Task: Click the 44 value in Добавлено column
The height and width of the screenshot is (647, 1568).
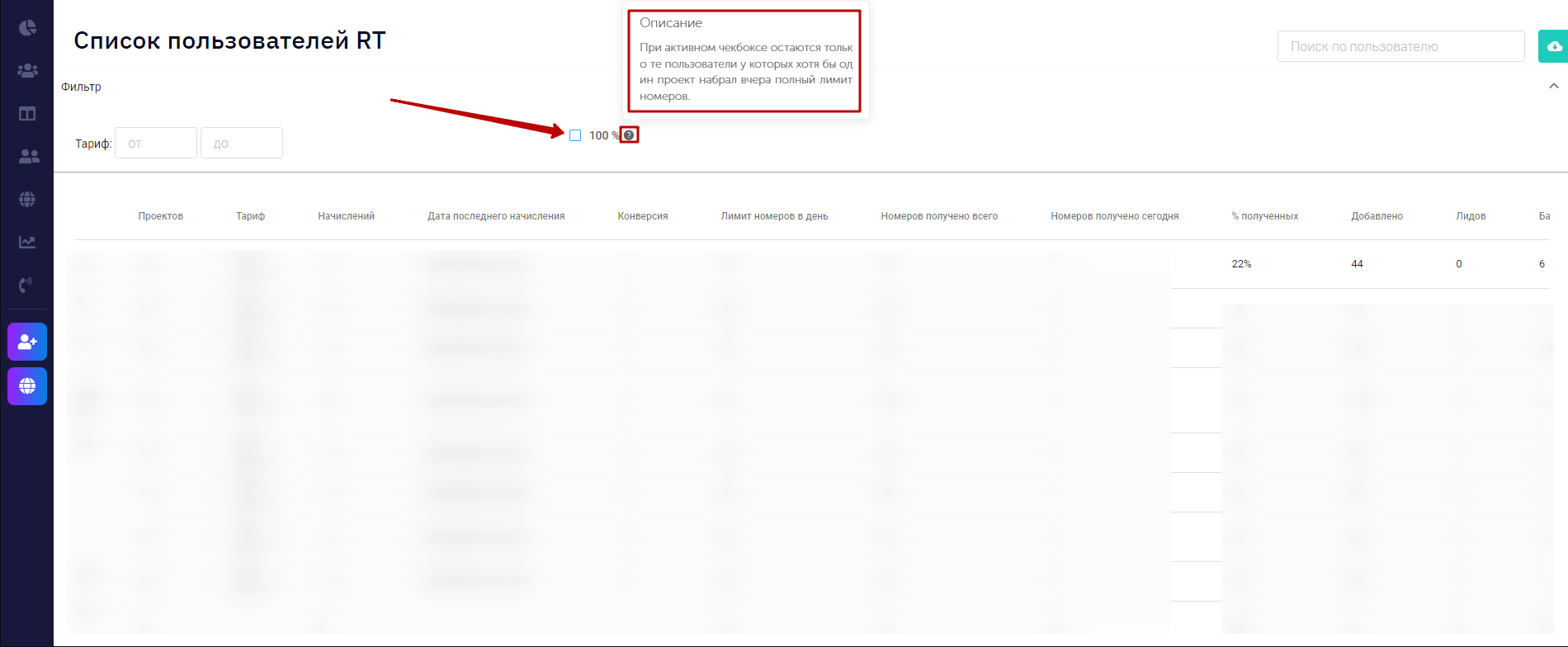Action: coord(1357,264)
